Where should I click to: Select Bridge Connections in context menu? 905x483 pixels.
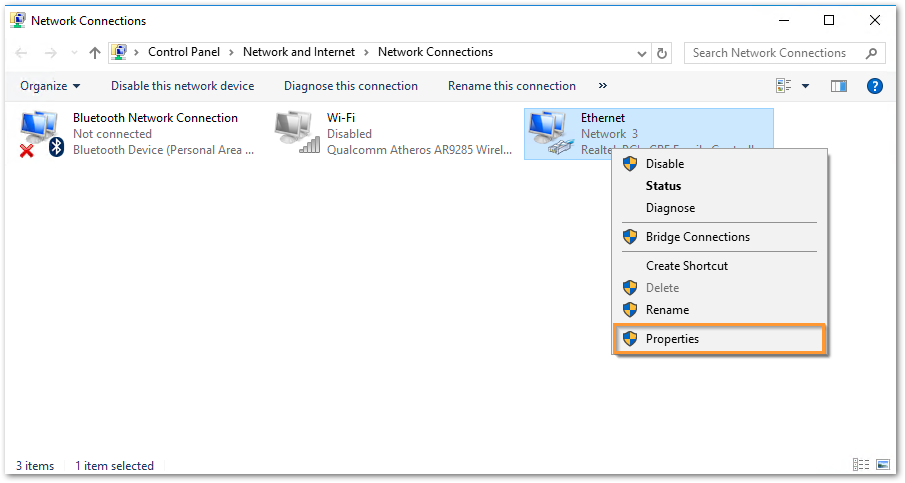697,237
